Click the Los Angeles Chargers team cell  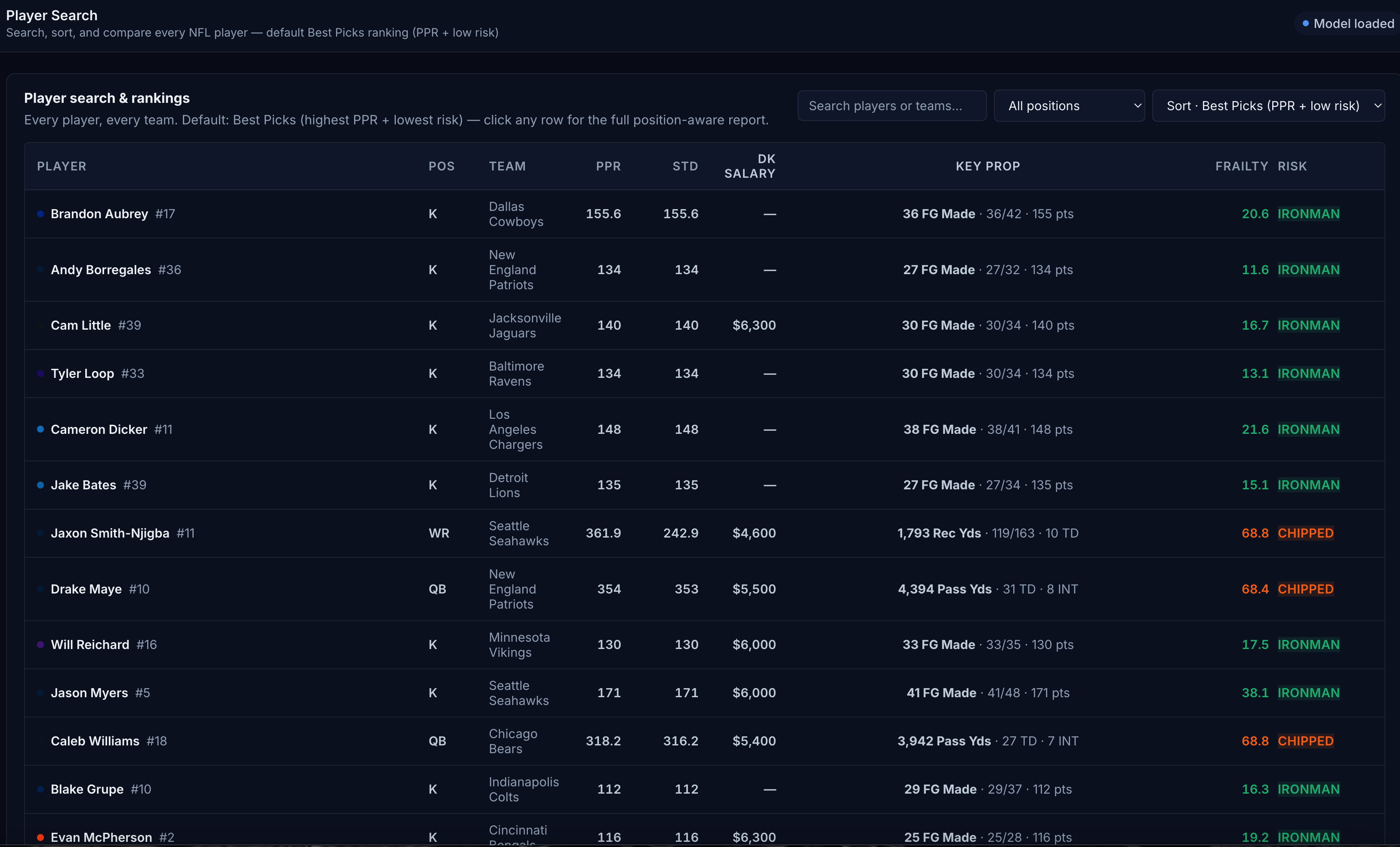point(516,429)
